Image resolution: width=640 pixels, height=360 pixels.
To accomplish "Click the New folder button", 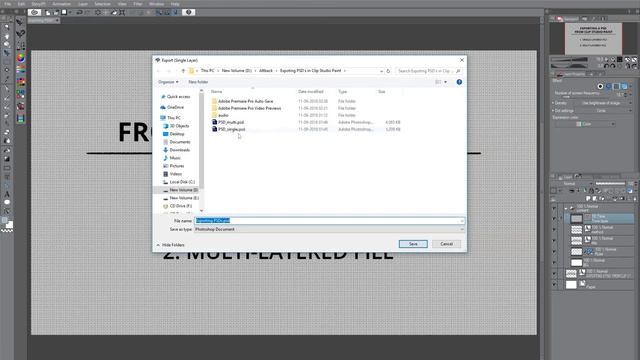I will coord(198,82).
